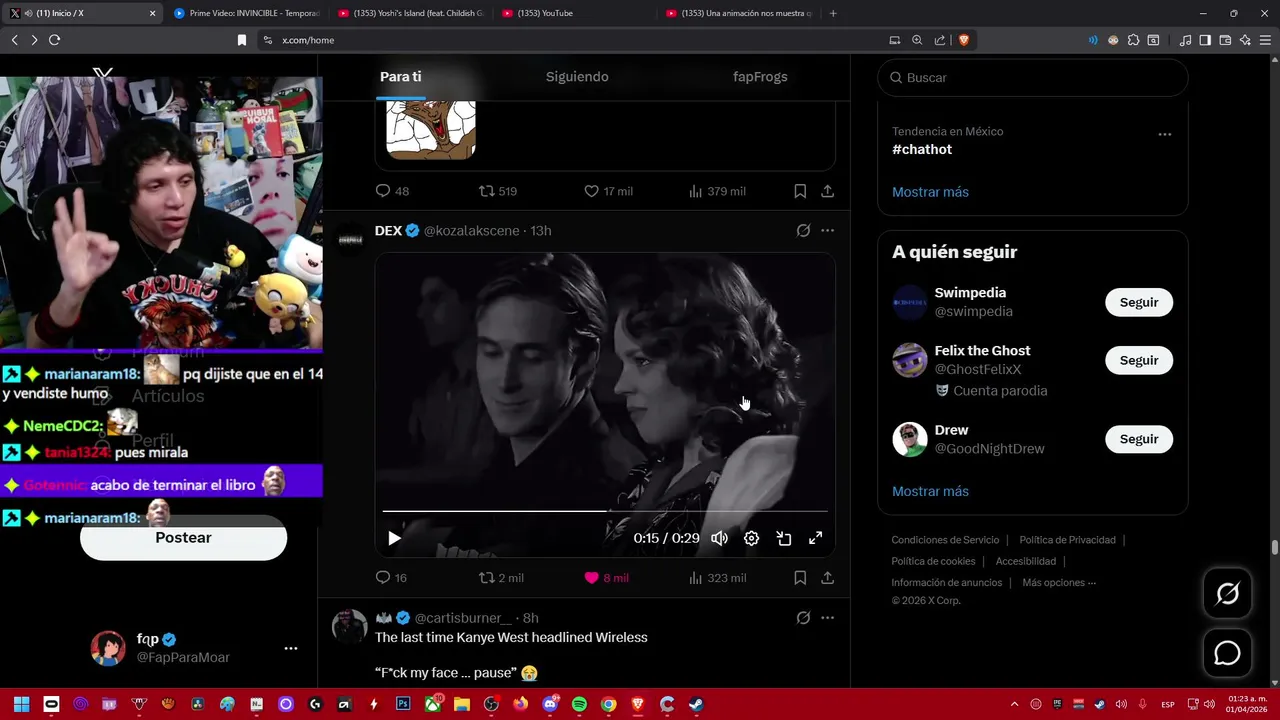Open Brave Shields lion icon
The width and height of the screenshot is (1280, 720).
[964, 40]
